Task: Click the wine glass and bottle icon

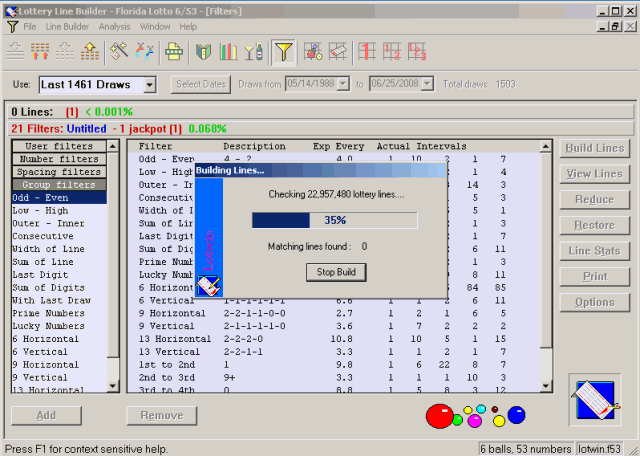Action: pos(253,52)
